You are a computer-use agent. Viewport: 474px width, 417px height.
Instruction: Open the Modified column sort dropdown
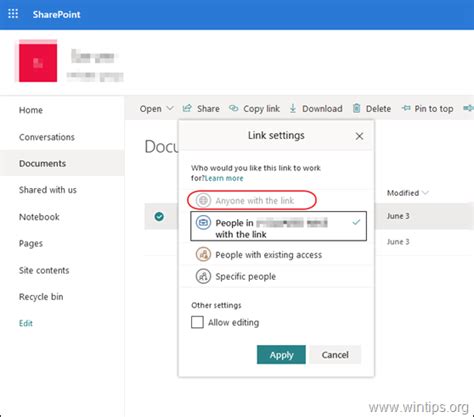[425, 193]
